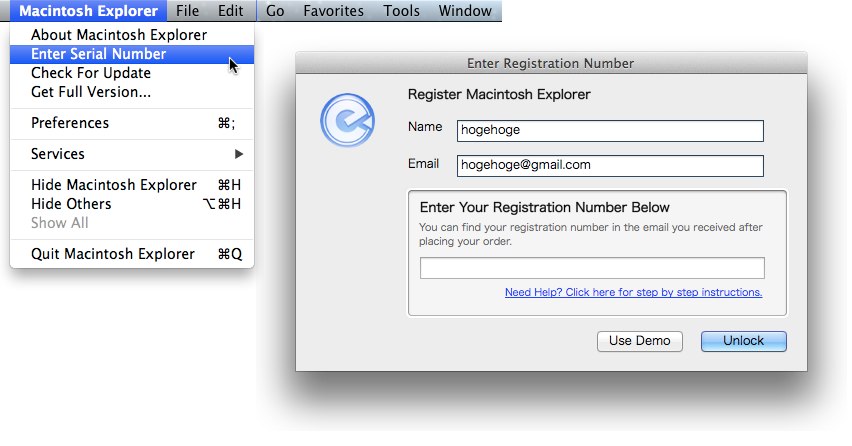Screen dimensions: 852x446
Task: Choose About Macintosh Explorer
Action: tap(132, 35)
